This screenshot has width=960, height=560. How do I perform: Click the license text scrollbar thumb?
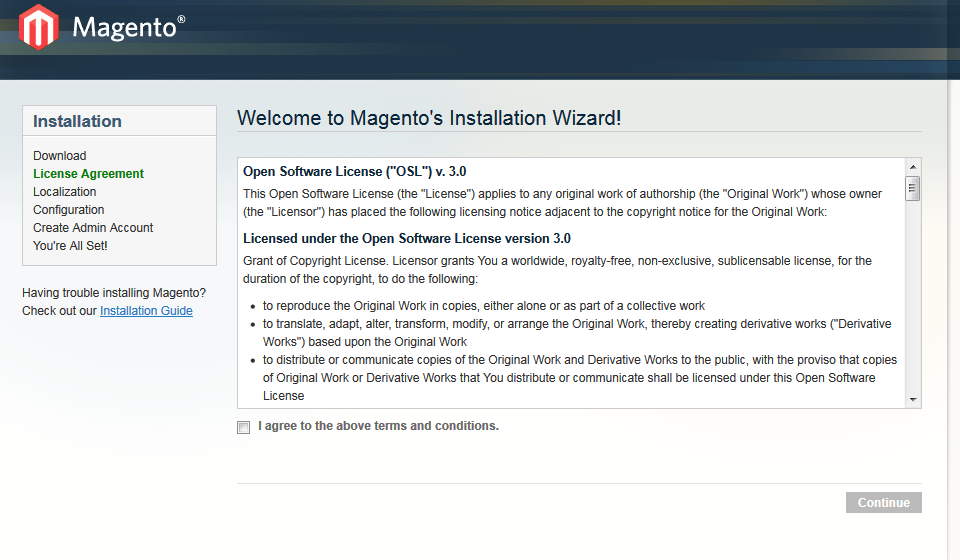913,188
